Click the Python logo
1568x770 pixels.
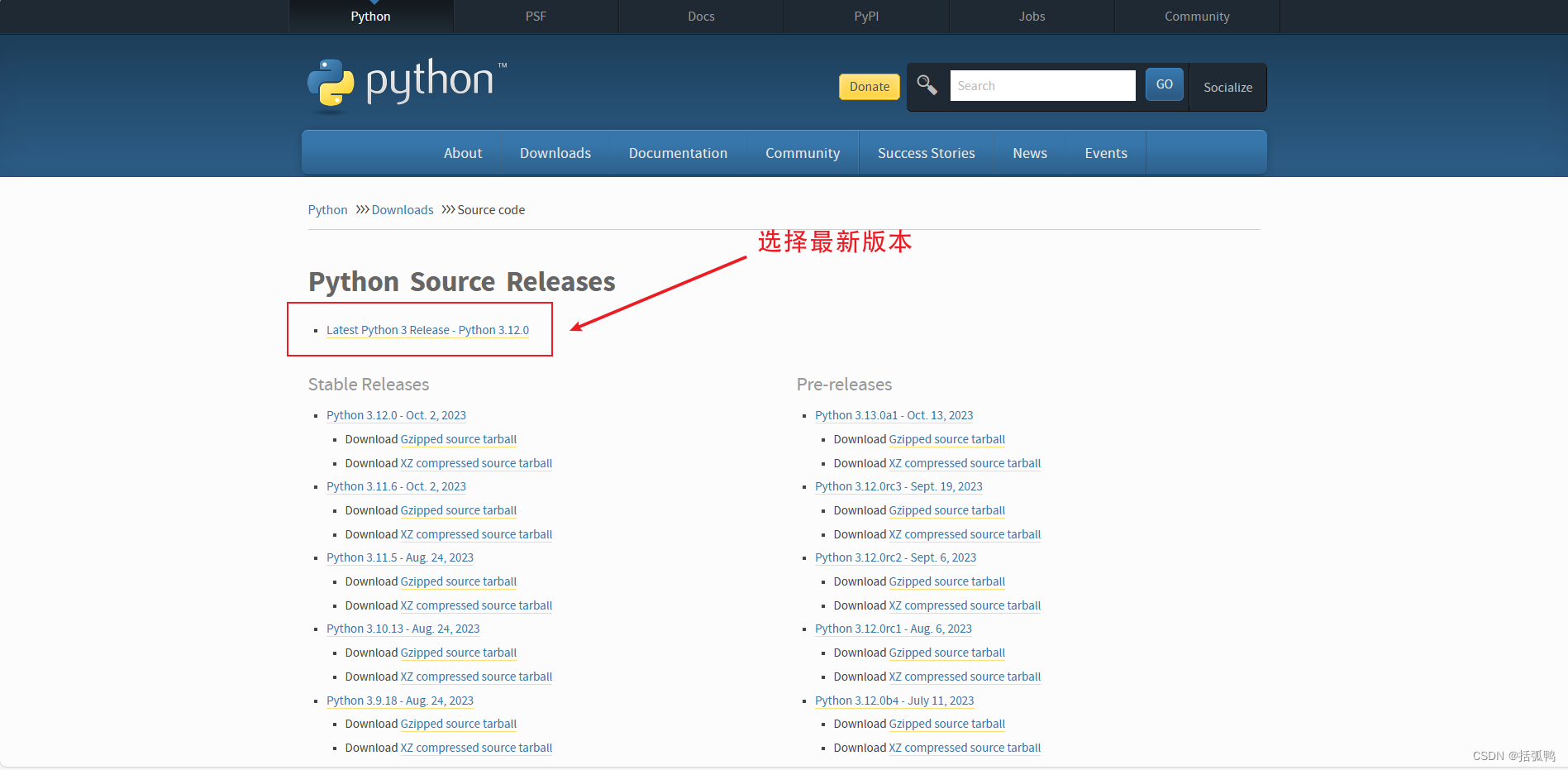point(405,83)
